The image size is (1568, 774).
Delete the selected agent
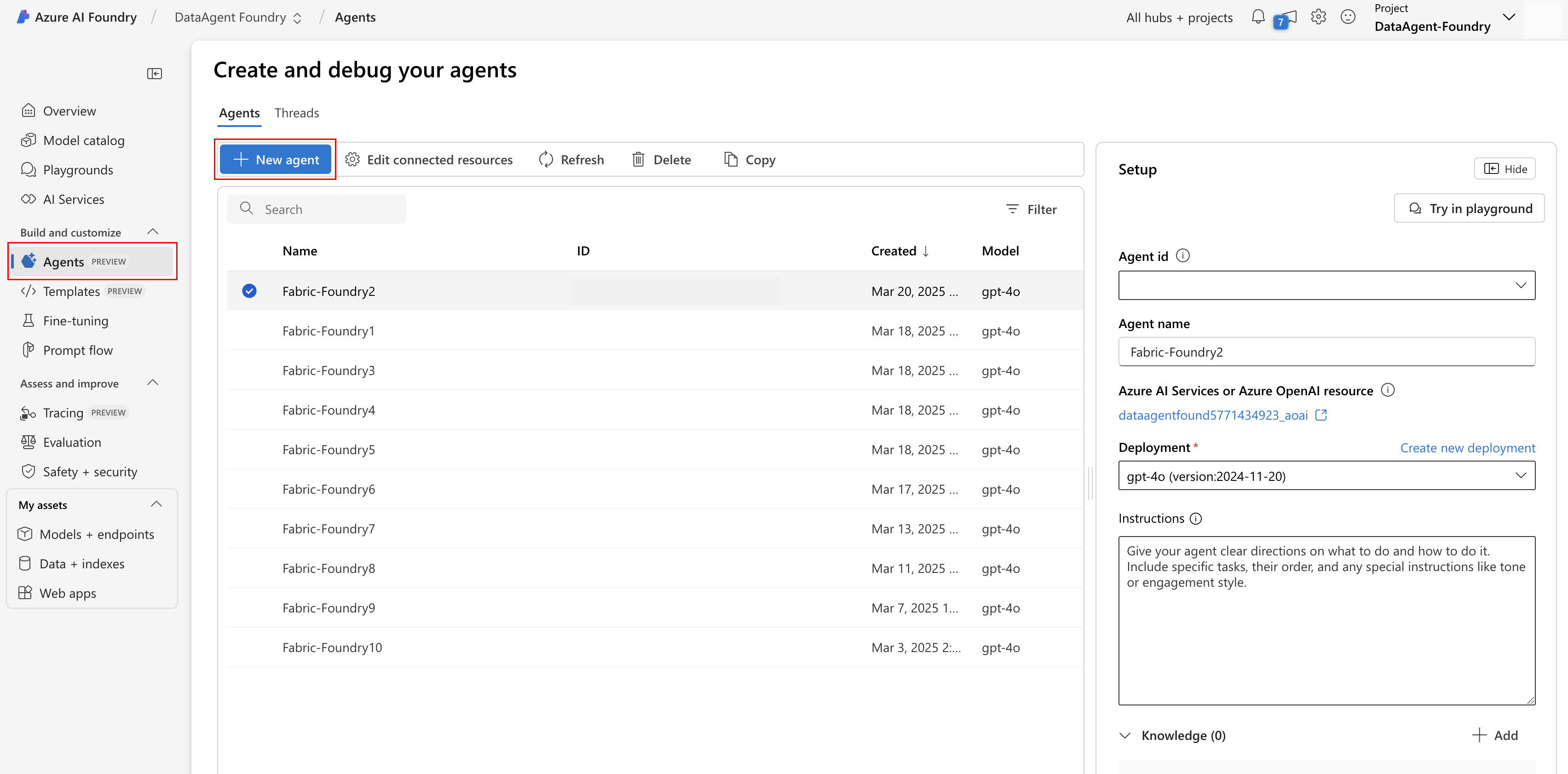661,160
